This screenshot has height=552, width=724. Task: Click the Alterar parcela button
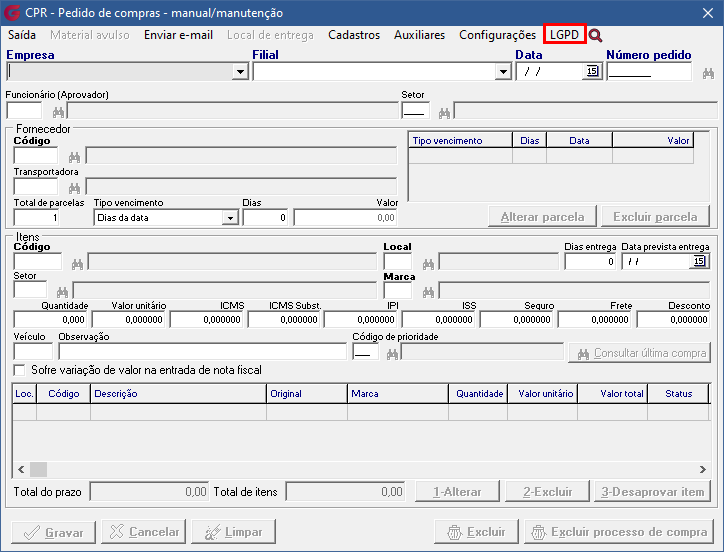[543, 217]
